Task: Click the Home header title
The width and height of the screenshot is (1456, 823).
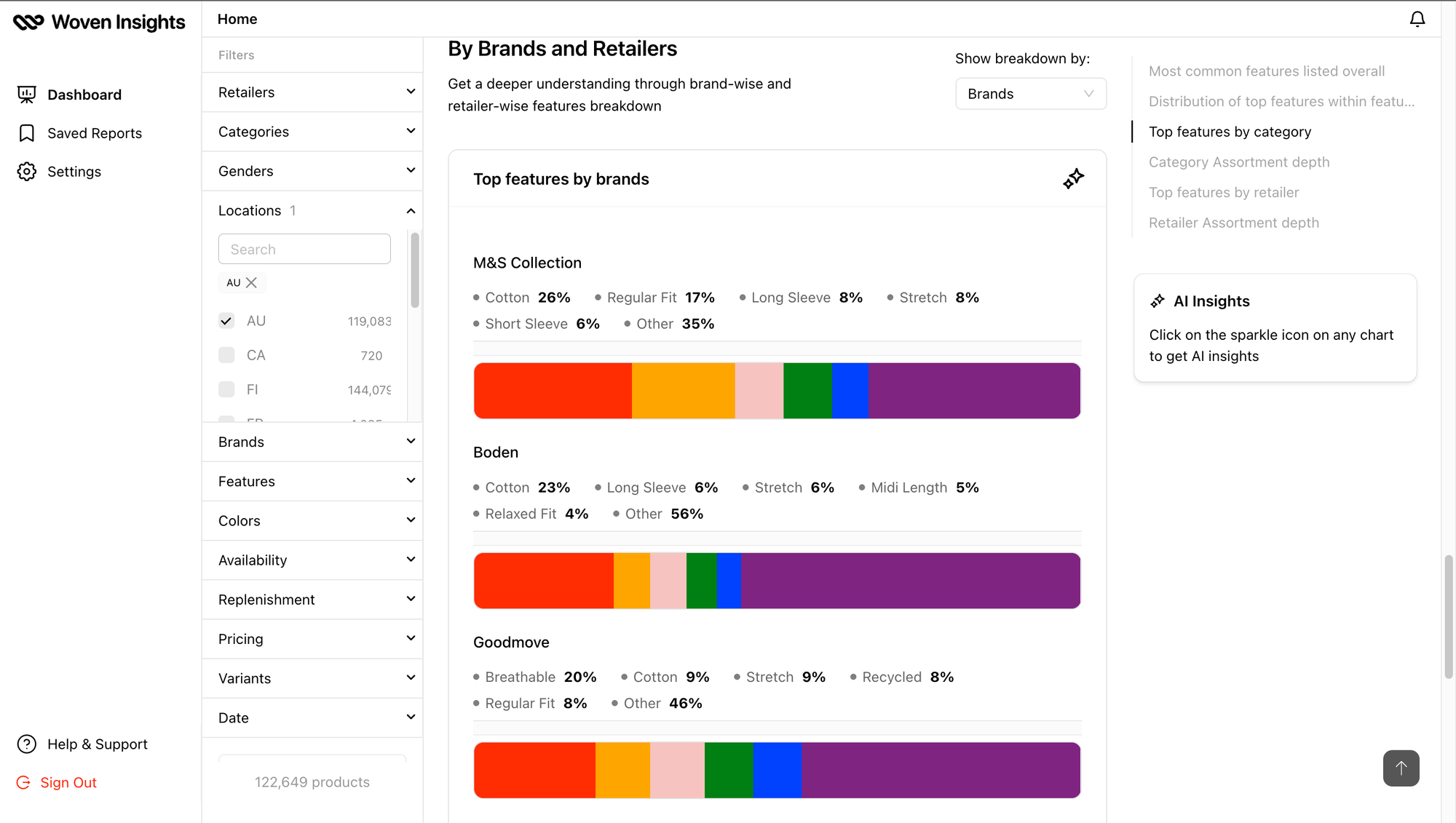Action: click(237, 19)
